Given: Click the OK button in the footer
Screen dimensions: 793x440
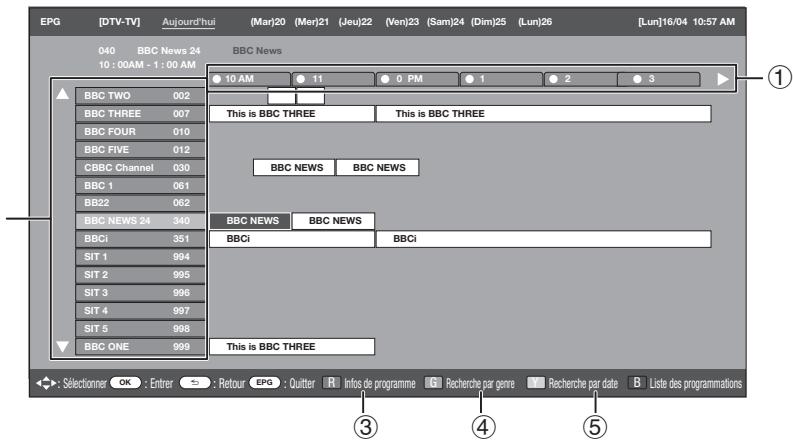Looking at the screenshot, I should pos(125,383).
